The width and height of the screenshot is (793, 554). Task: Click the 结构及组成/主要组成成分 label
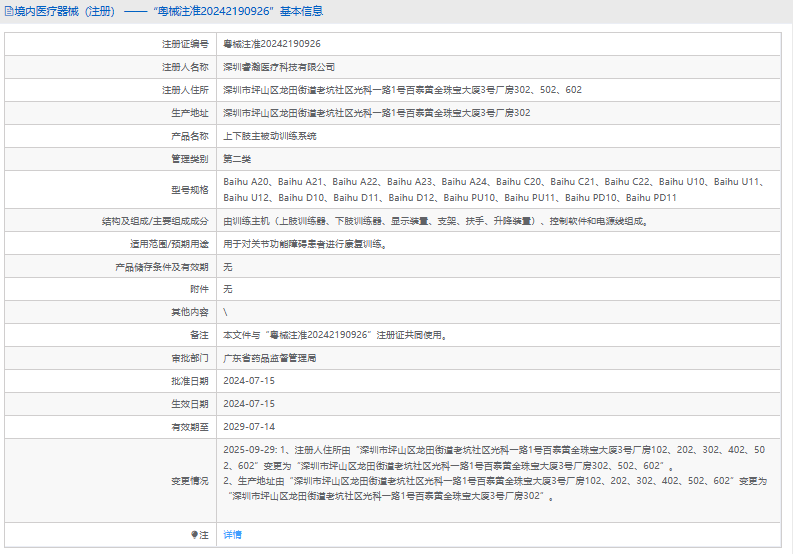click(155, 221)
